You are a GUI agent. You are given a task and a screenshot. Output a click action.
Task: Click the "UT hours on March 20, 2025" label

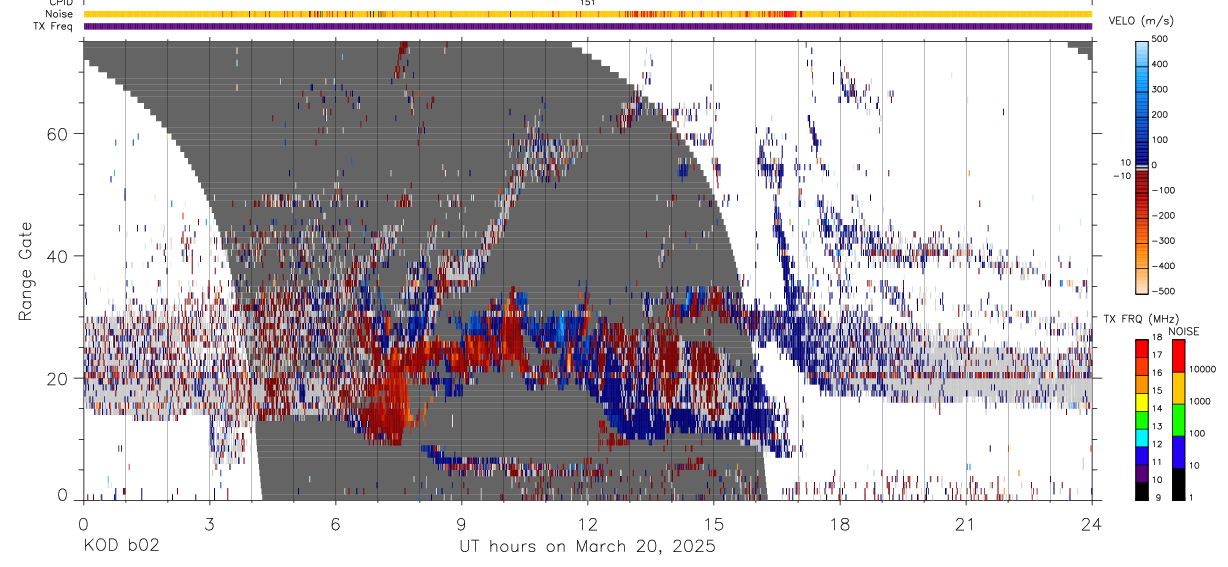point(587,547)
